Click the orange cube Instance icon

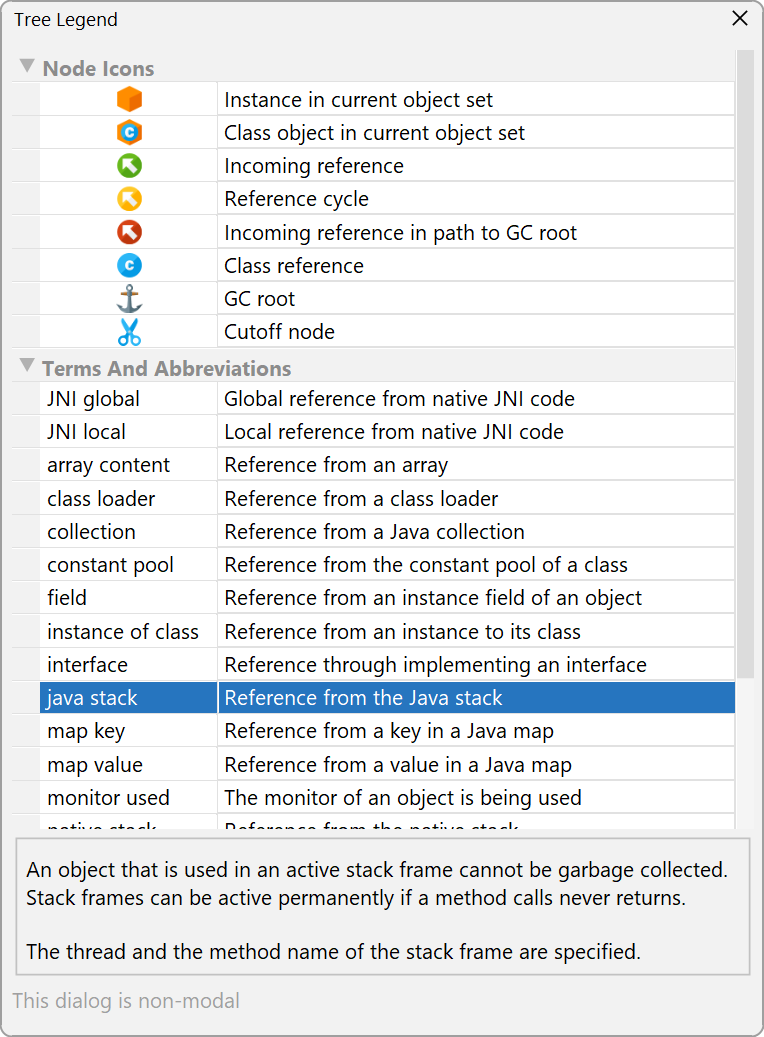click(x=129, y=99)
